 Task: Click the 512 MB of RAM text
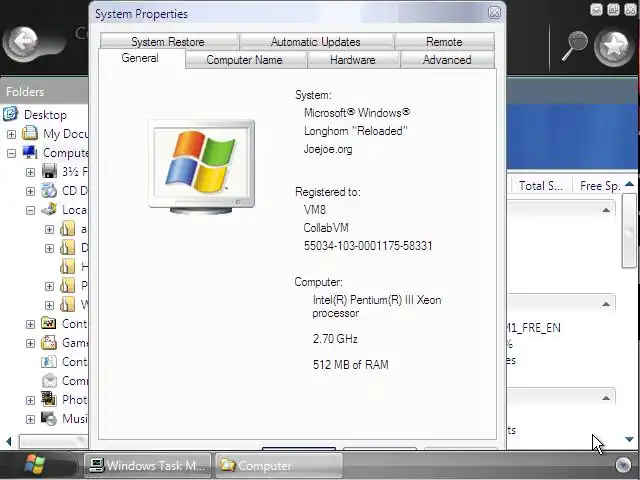click(x=351, y=364)
